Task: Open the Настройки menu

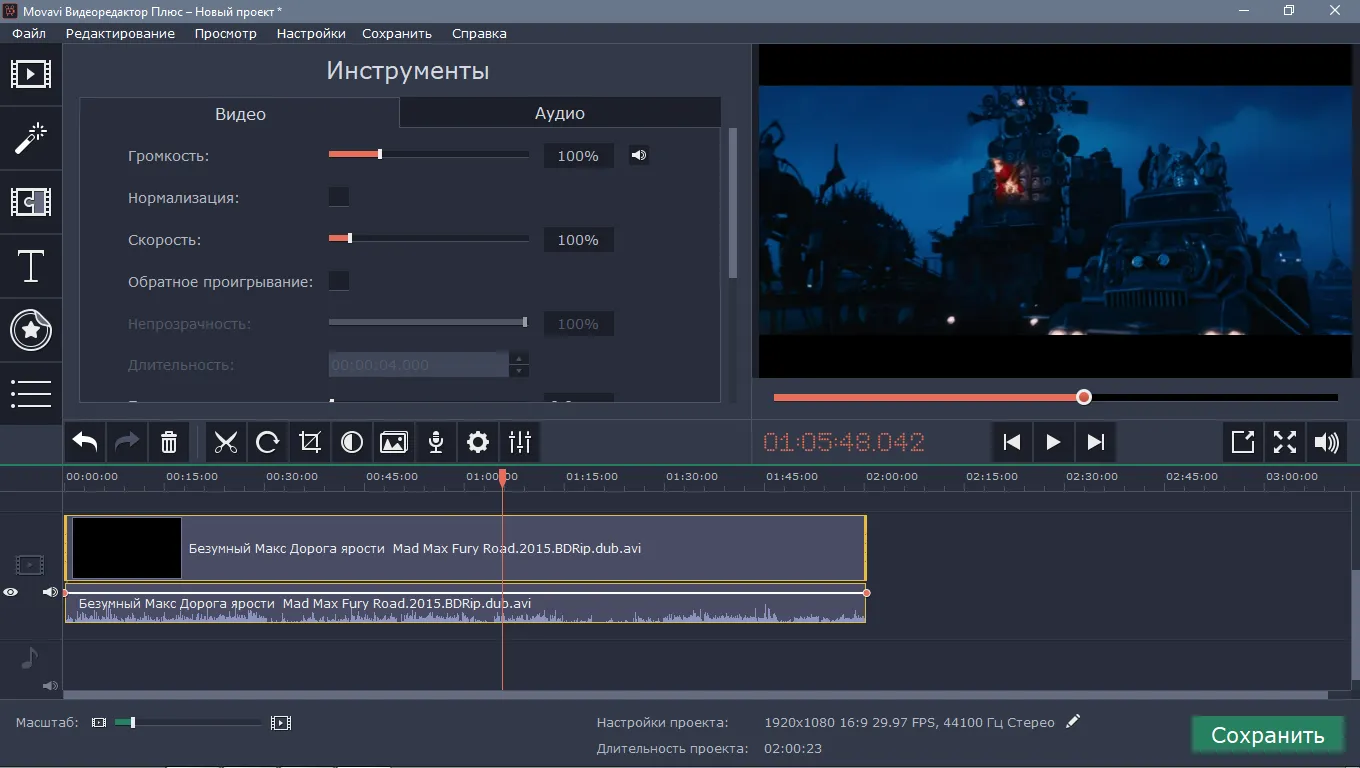Action: (x=311, y=33)
